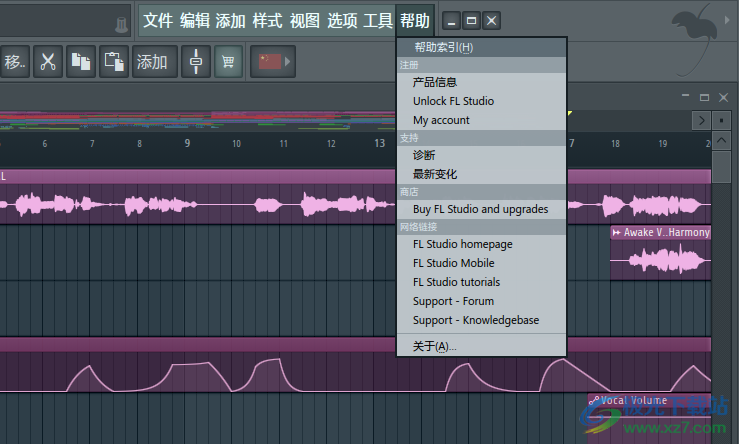Viewport: 739px width, 444px height.
Task: Click the vertical scrollbar thumb in playlist
Action: point(721,167)
